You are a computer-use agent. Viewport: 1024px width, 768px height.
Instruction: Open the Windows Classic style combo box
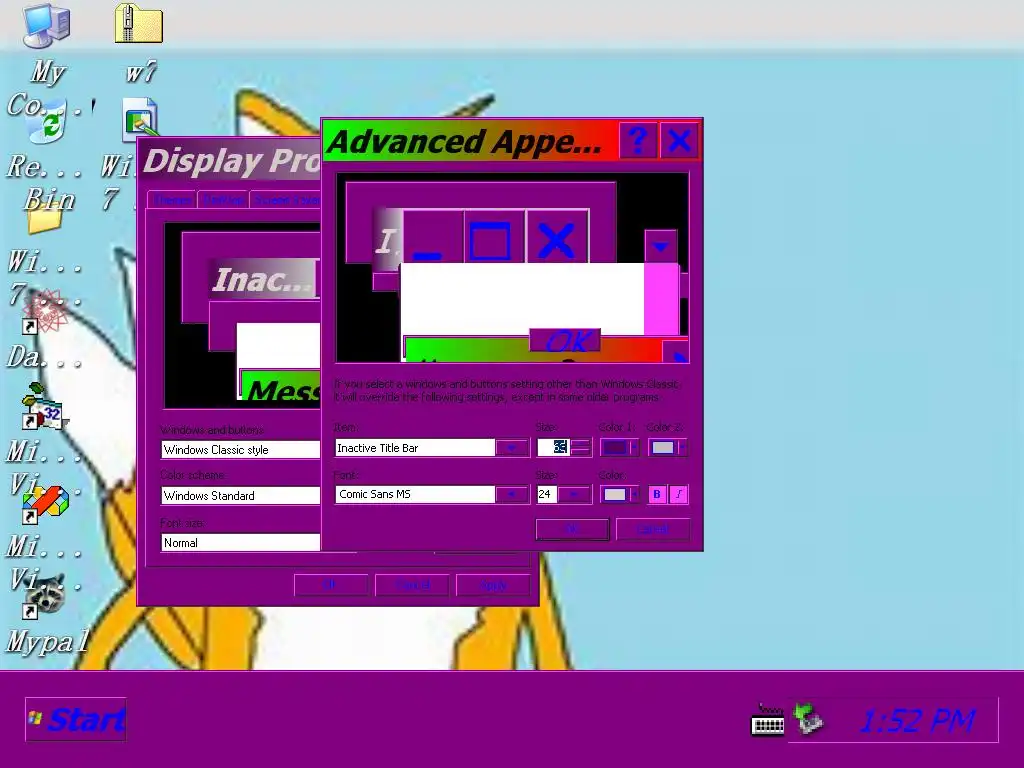(x=240, y=449)
